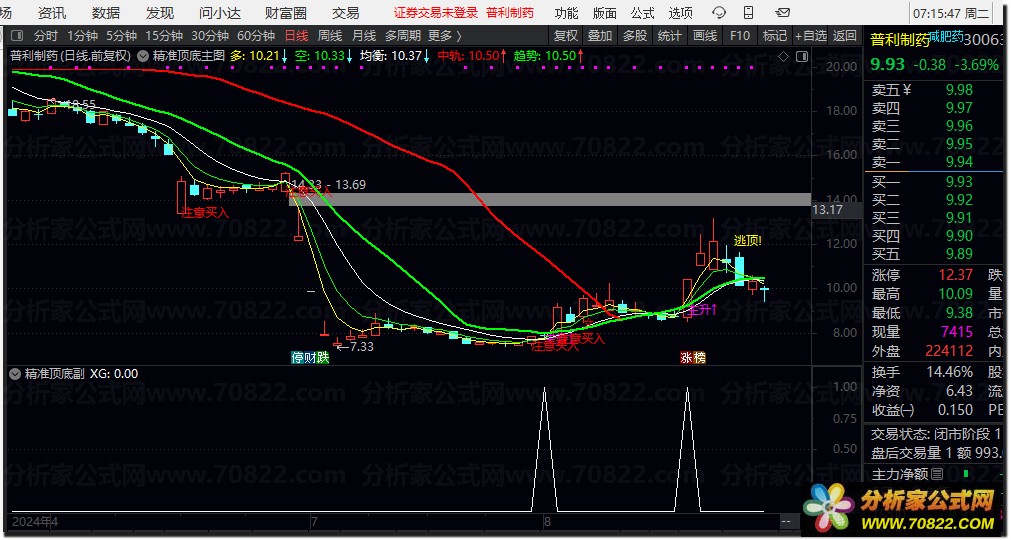Image resolution: width=1011 pixels, height=540 pixels.
Task: Open the 版面 menu
Action: (x=604, y=12)
